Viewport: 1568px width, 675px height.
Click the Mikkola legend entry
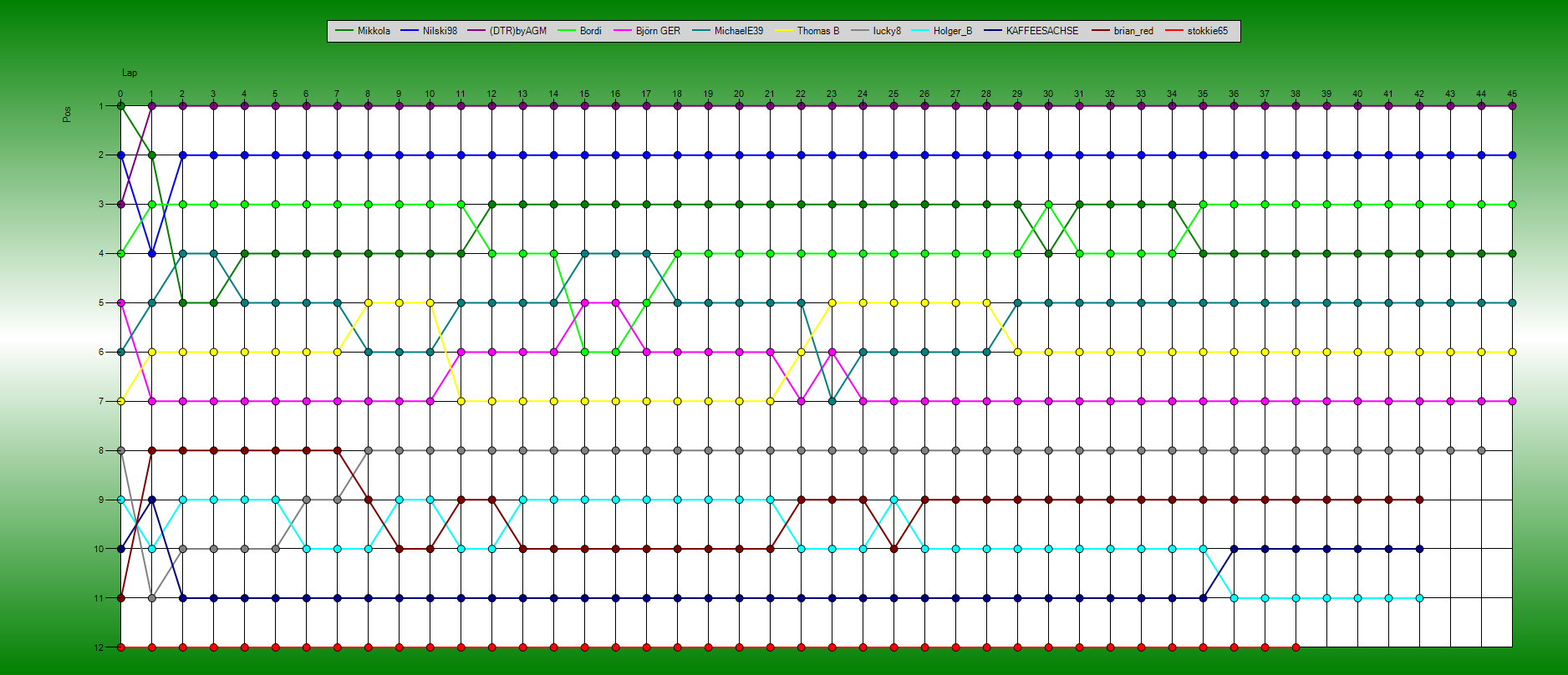point(373,31)
